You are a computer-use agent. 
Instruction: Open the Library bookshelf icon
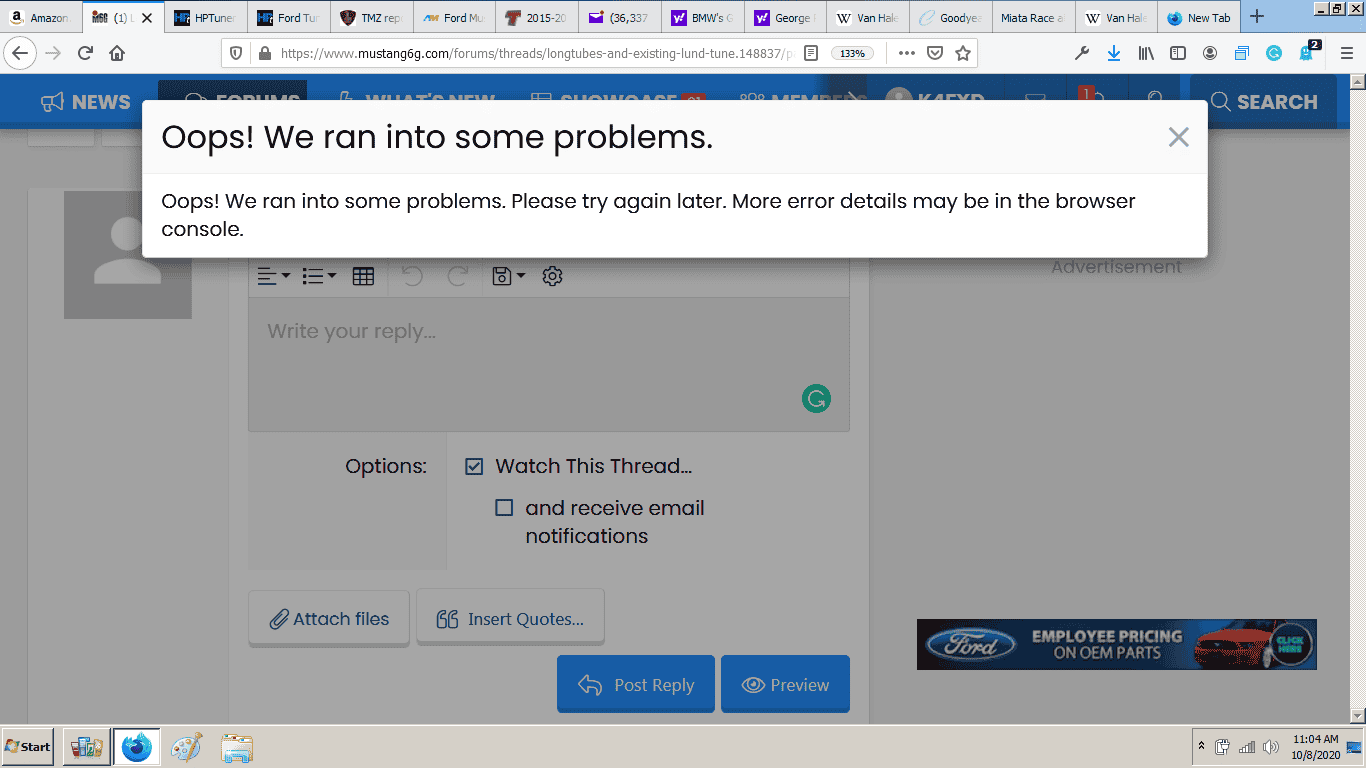1146,54
